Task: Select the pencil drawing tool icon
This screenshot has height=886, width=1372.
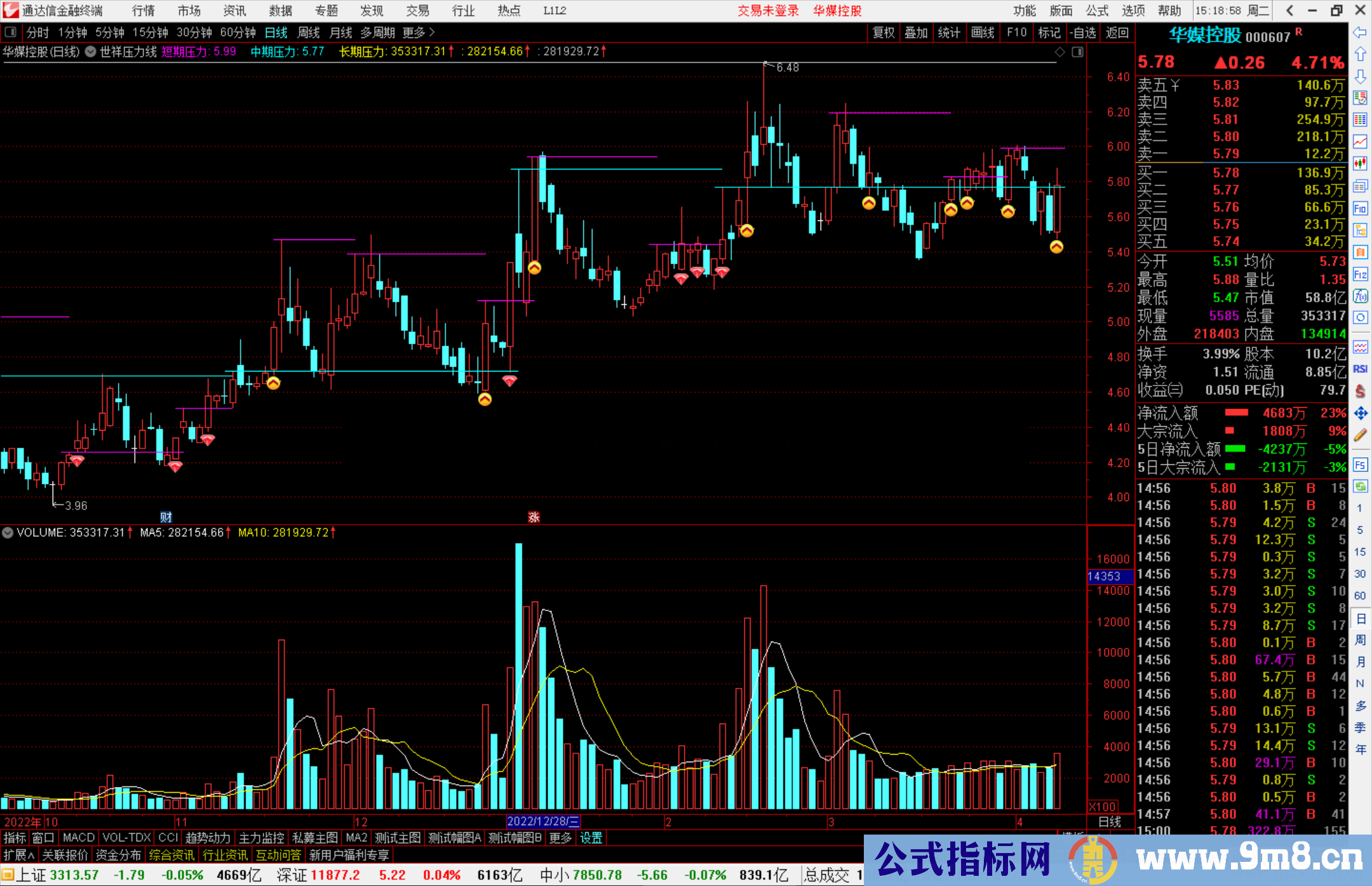Action: point(1360,436)
